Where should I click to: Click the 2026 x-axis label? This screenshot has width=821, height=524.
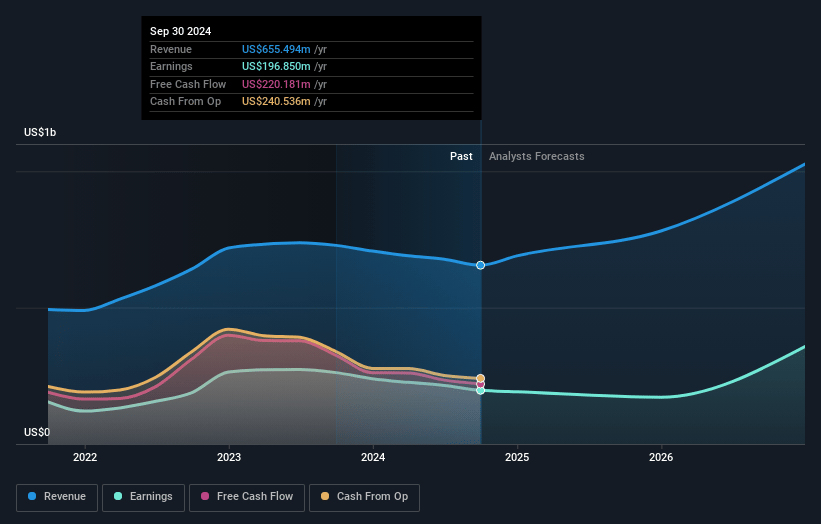pos(661,457)
